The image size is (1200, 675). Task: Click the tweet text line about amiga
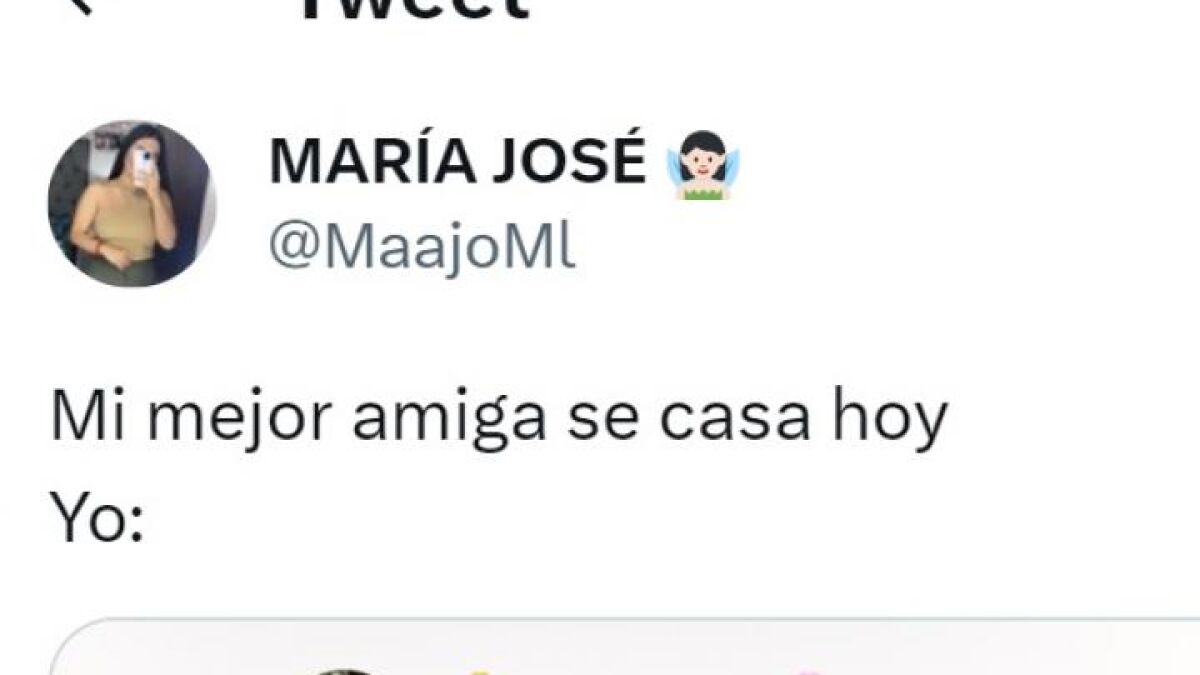pos(499,421)
